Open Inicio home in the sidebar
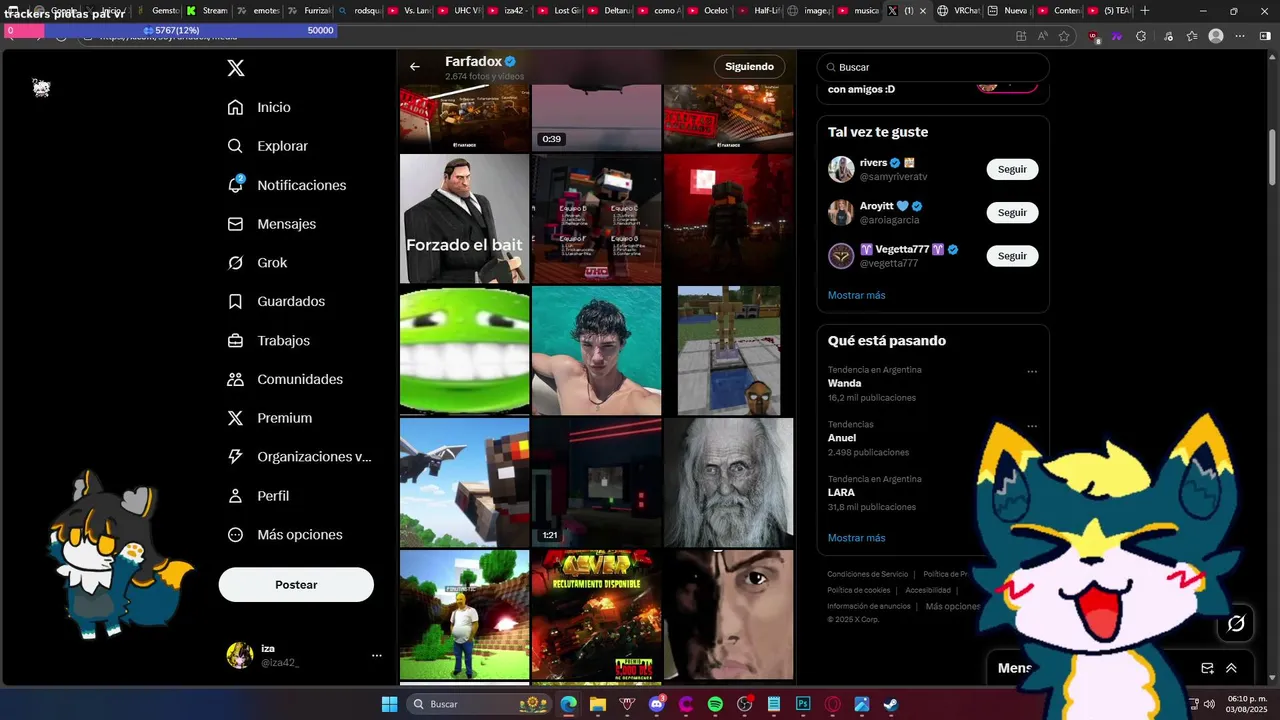The width and height of the screenshot is (1280, 720). click(260, 107)
